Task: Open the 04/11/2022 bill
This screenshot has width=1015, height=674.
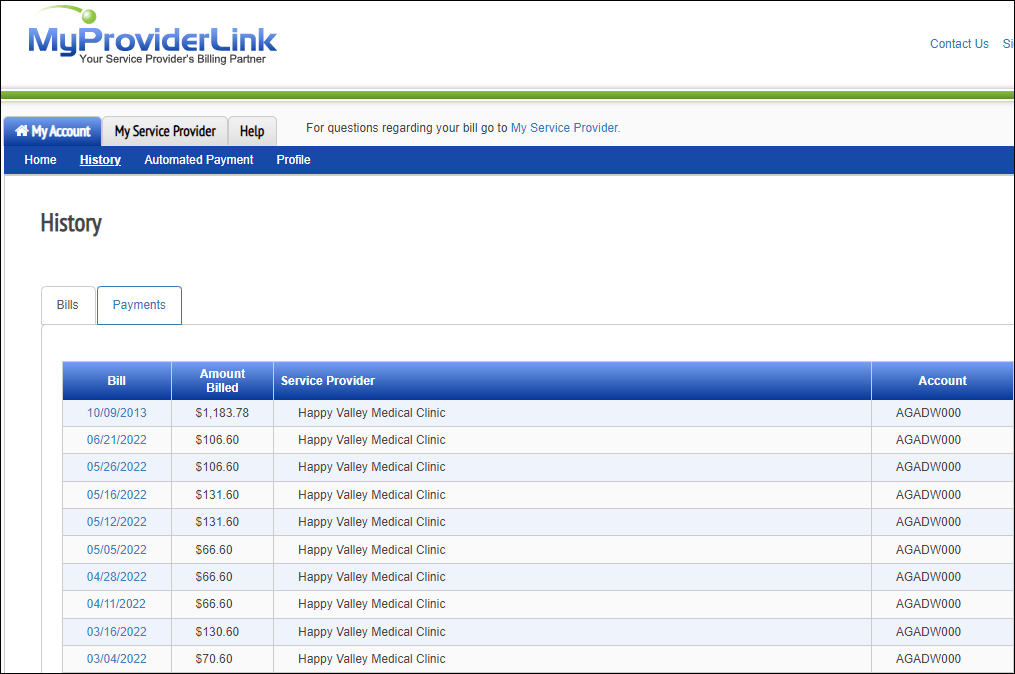Action: tap(117, 604)
